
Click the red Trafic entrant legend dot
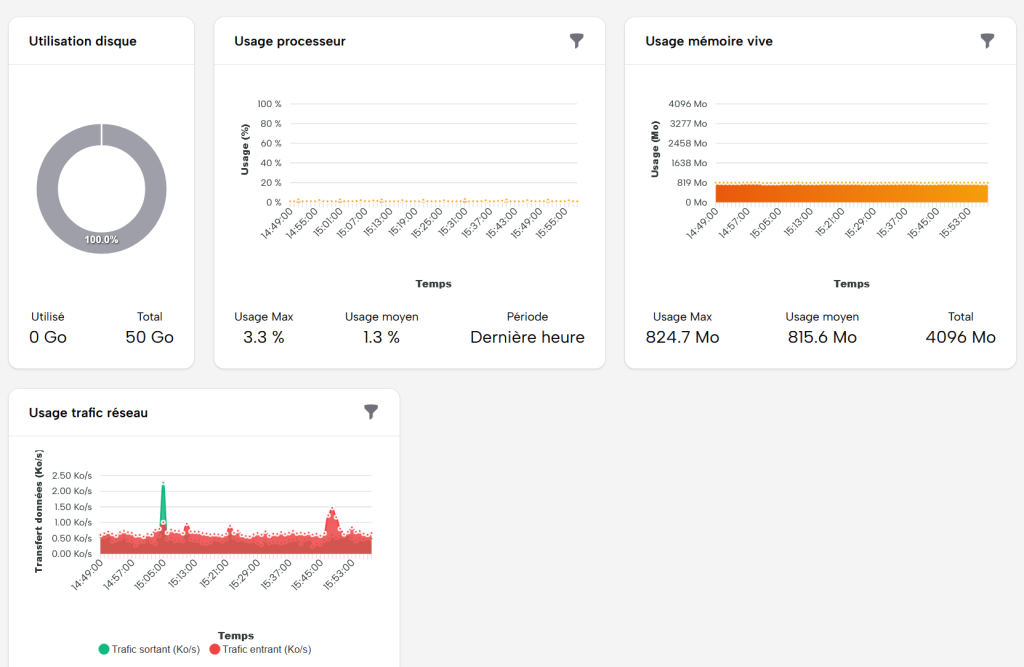click(214, 649)
